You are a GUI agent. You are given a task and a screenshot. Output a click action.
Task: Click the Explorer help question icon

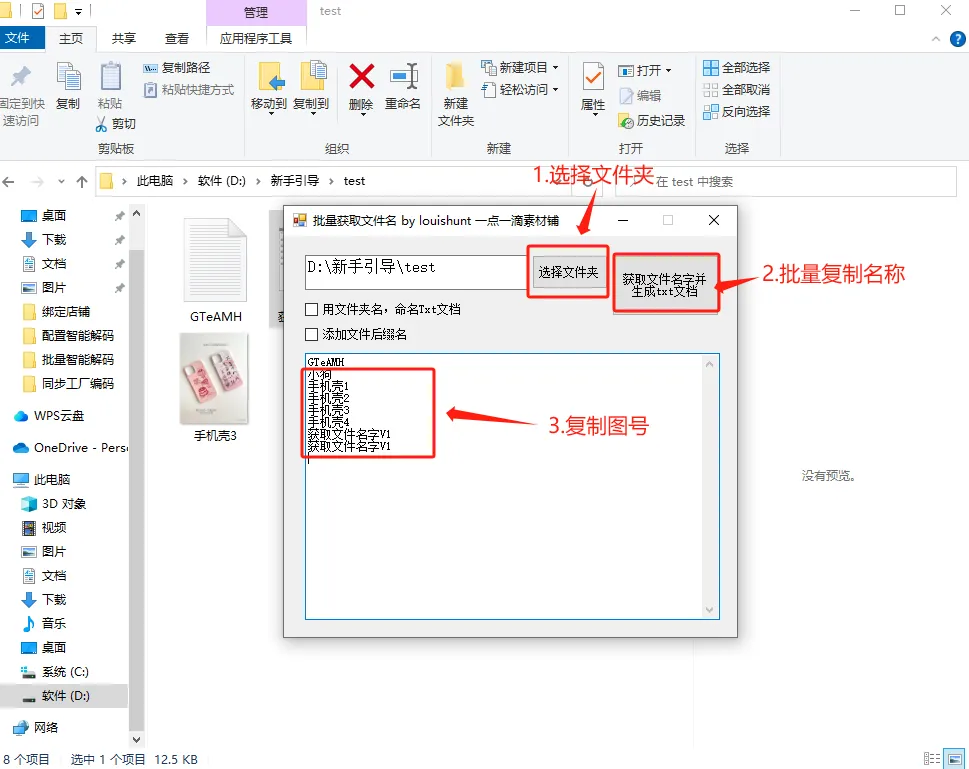tap(958, 39)
